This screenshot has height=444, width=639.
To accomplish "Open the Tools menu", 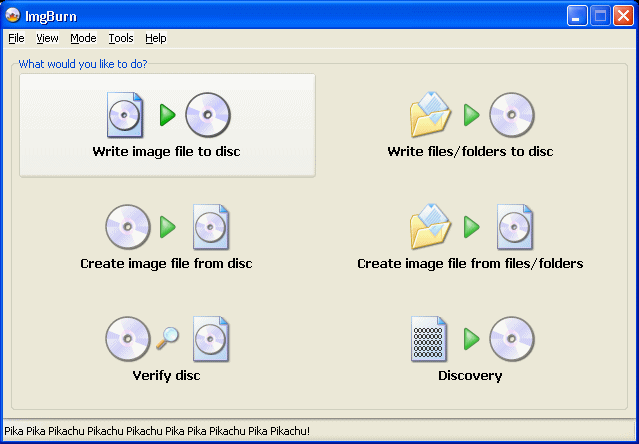I will 121,38.
